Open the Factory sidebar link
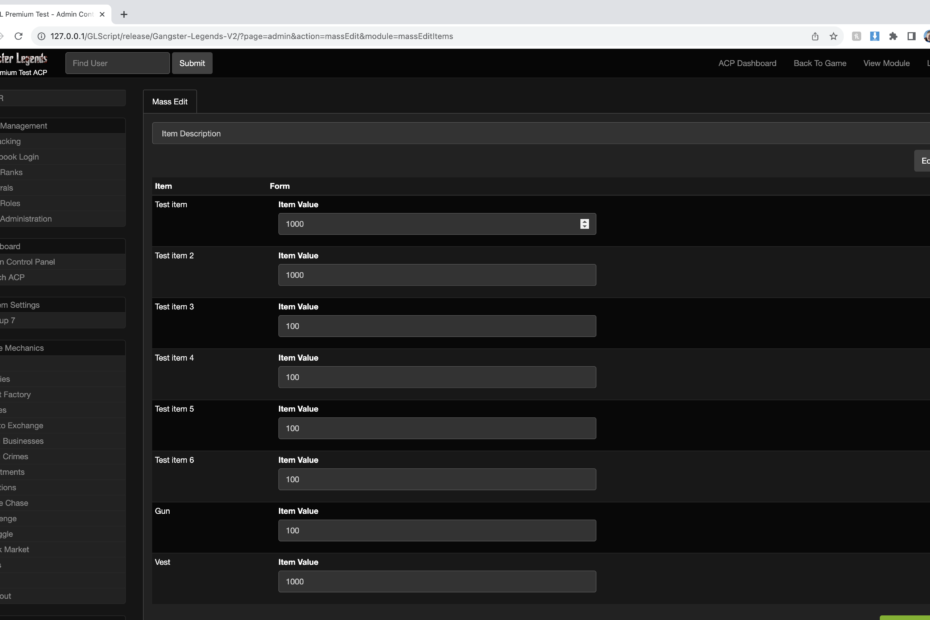 click(15, 394)
